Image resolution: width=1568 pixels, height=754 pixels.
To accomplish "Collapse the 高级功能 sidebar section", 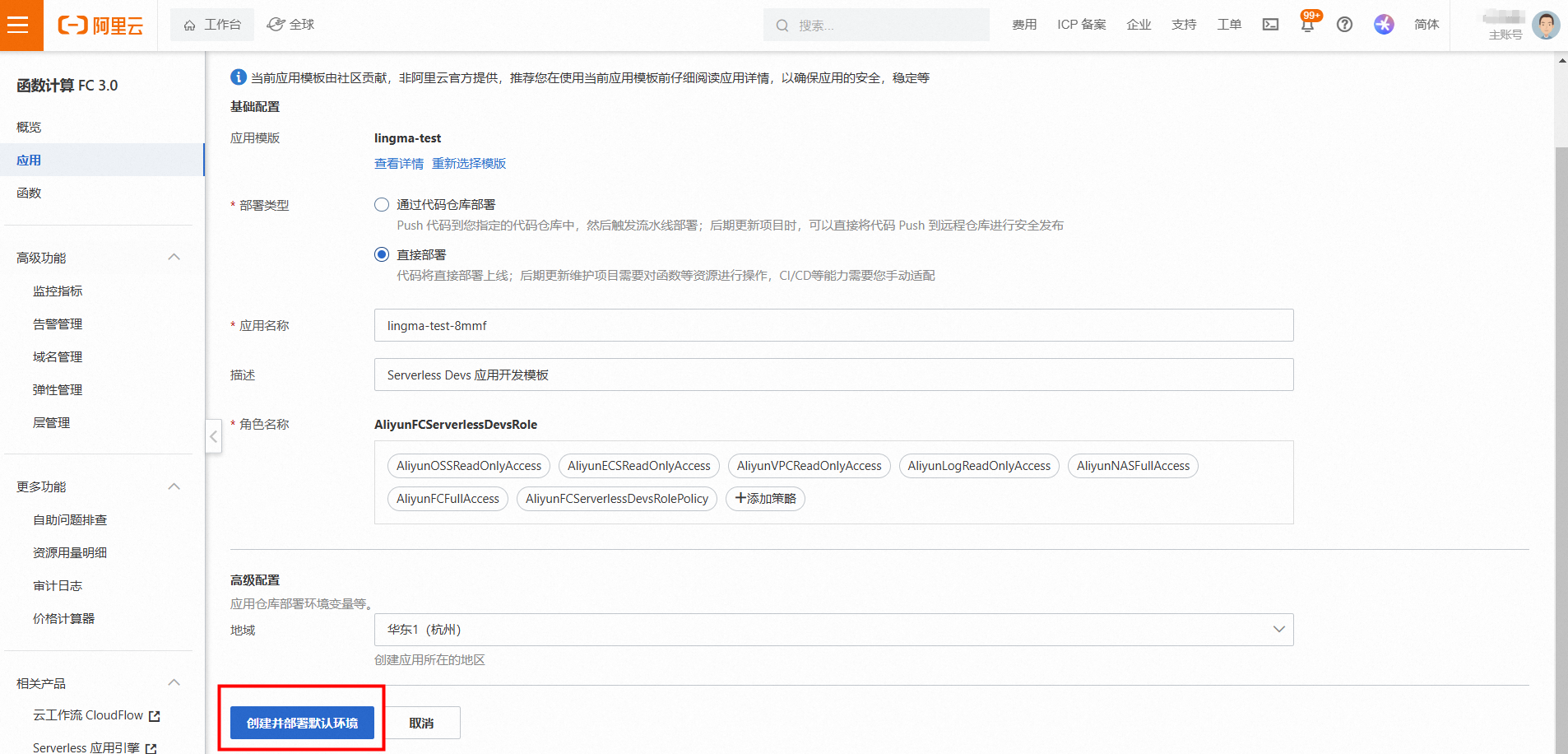I will 174,258.
